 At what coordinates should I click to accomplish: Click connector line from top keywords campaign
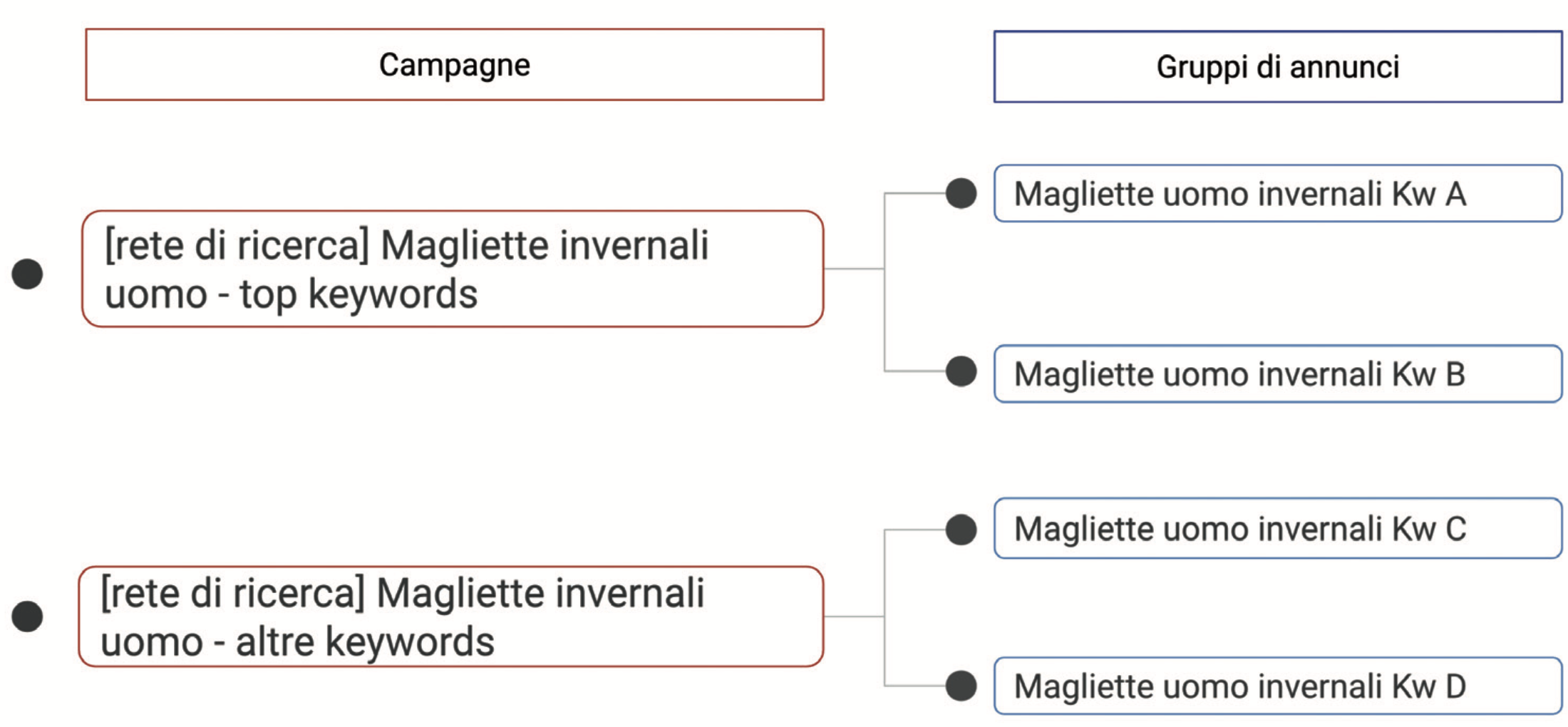coord(854,269)
